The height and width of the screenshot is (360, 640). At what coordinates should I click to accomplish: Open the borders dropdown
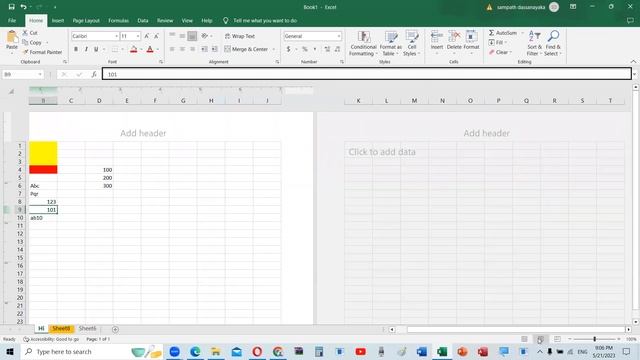click(x=122, y=49)
